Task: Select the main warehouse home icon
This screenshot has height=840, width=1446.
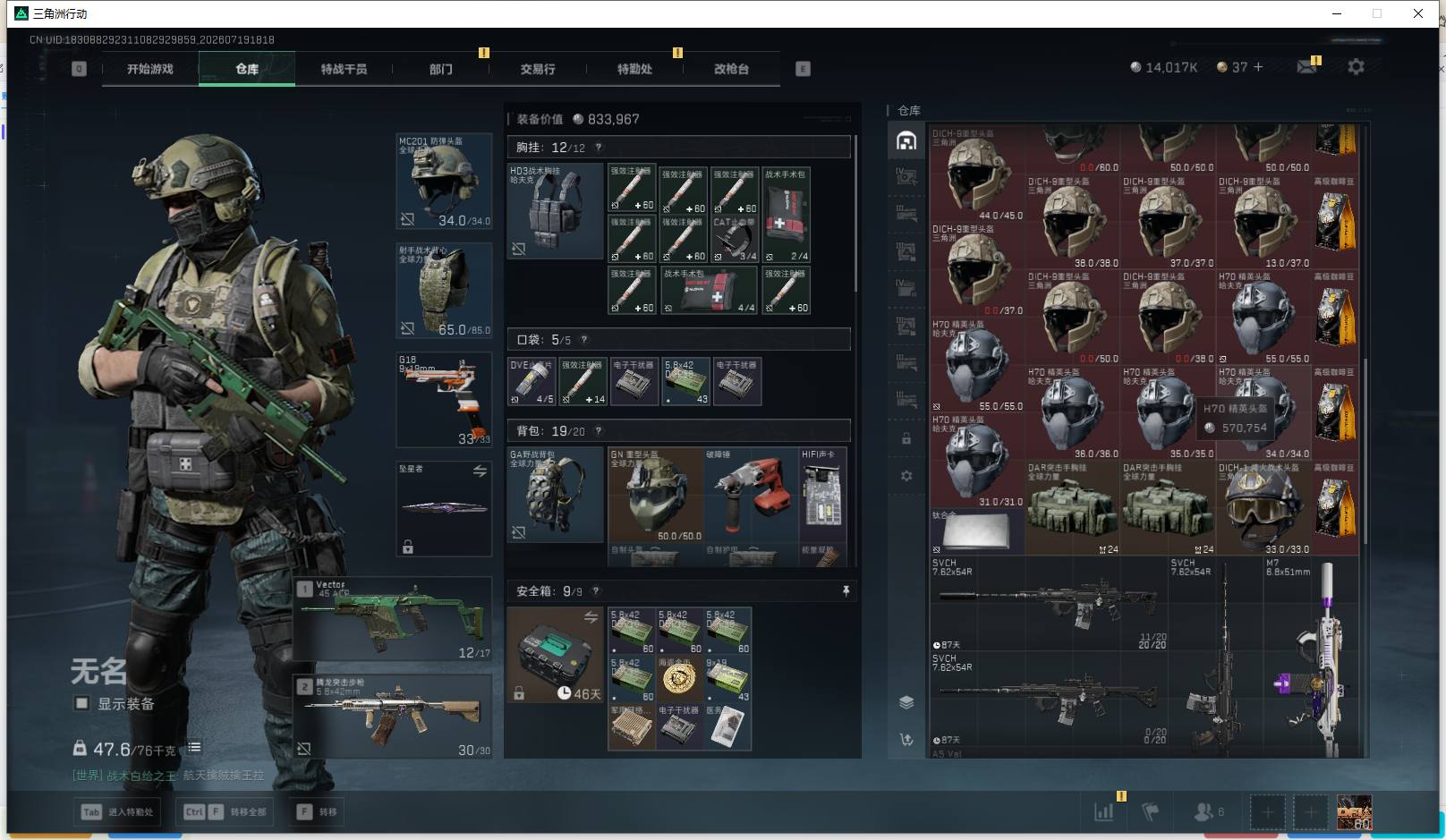Action: click(x=906, y=140)
